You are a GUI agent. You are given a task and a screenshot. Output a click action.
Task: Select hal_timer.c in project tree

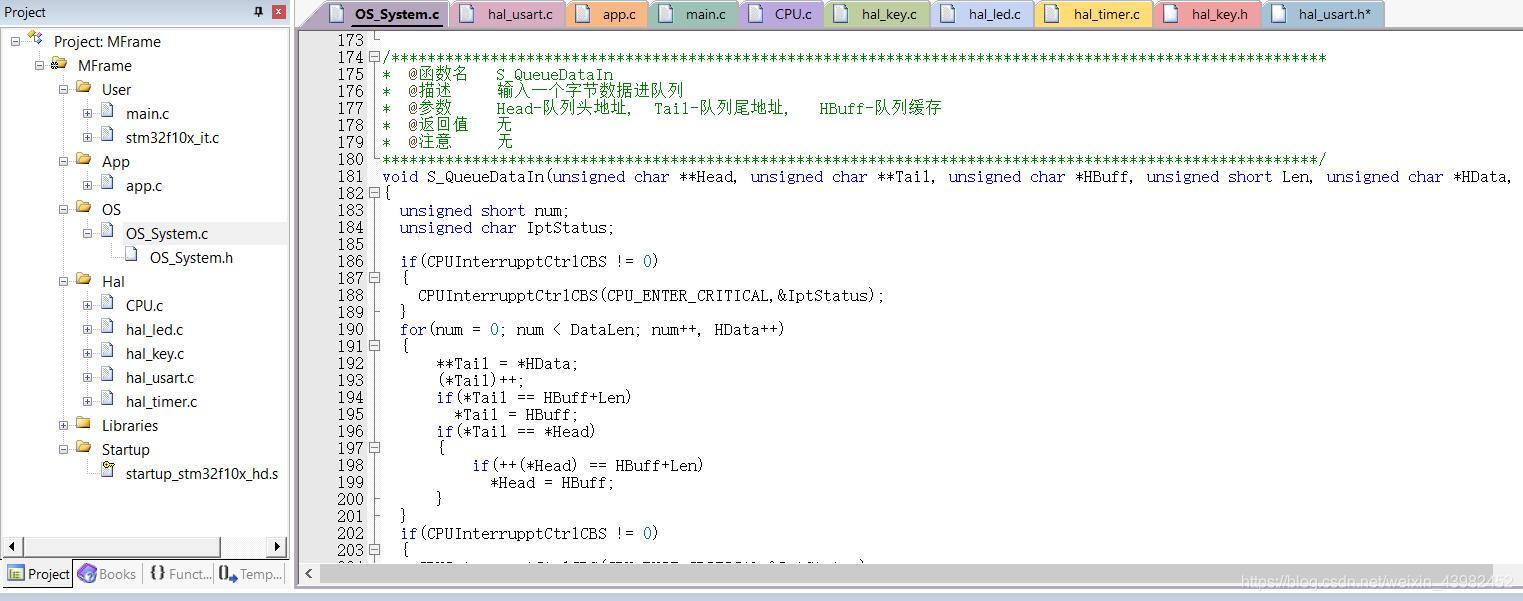click(161, 402)
